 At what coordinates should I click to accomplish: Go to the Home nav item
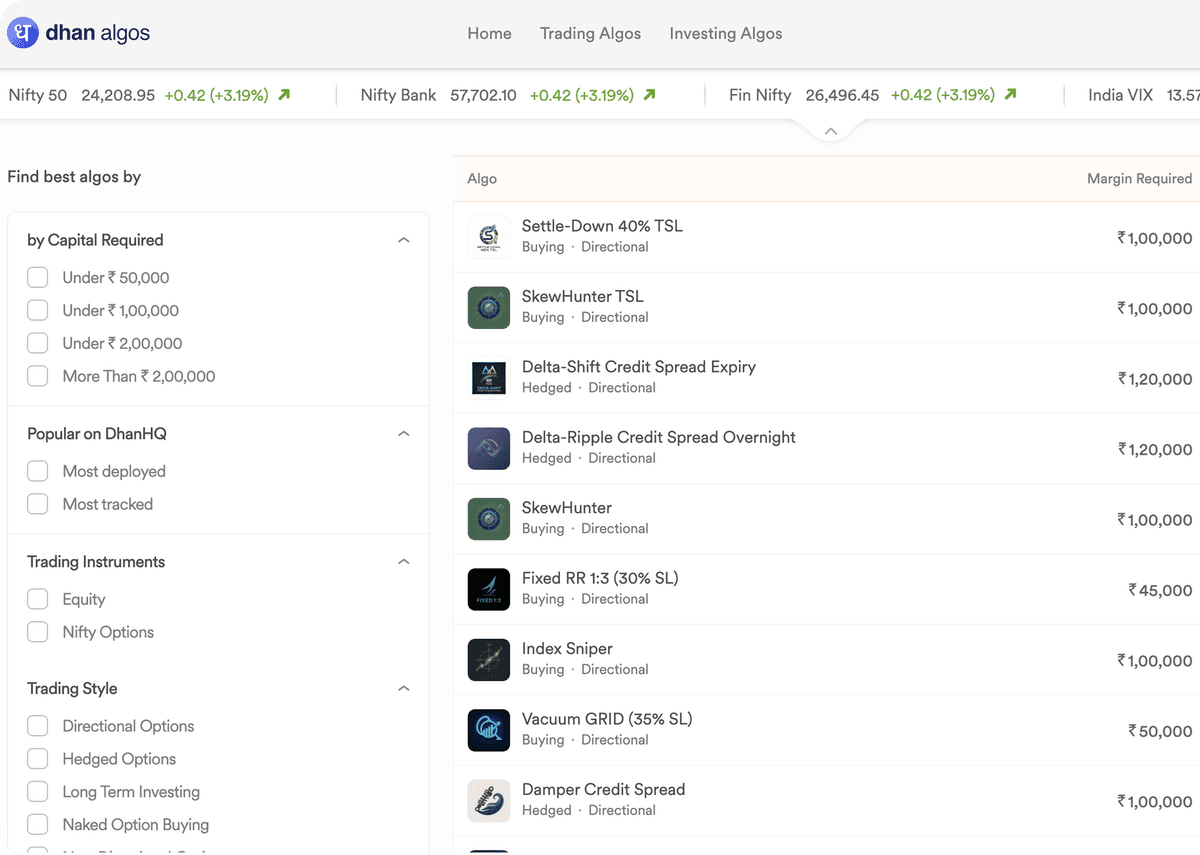tap(489, 33)
